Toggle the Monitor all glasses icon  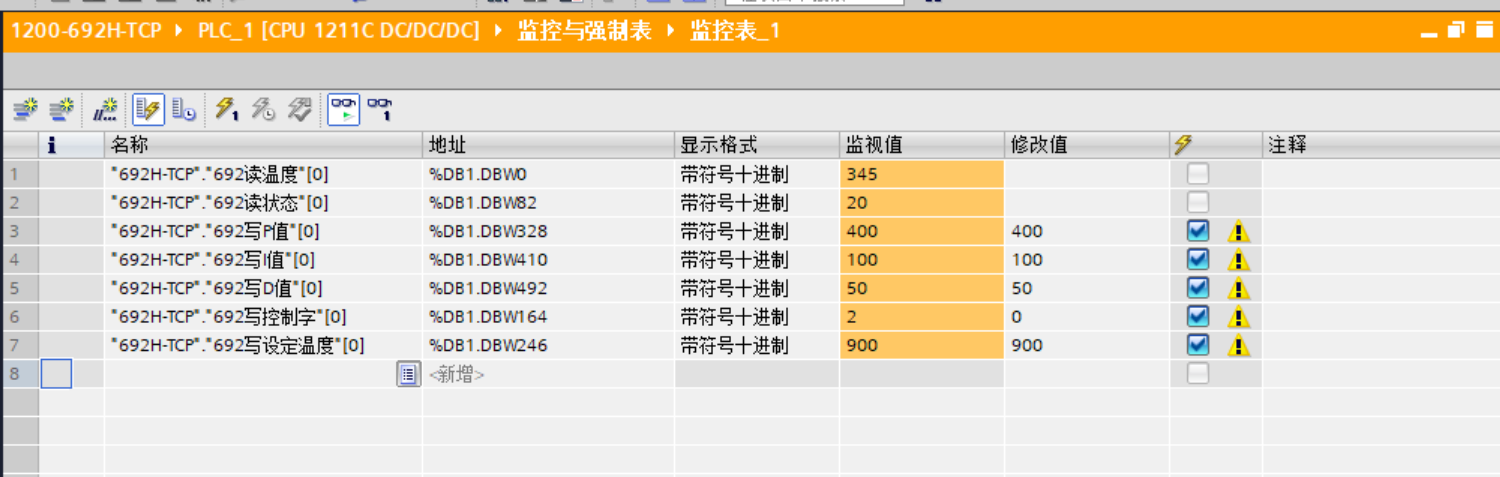[x=344, y=108]
